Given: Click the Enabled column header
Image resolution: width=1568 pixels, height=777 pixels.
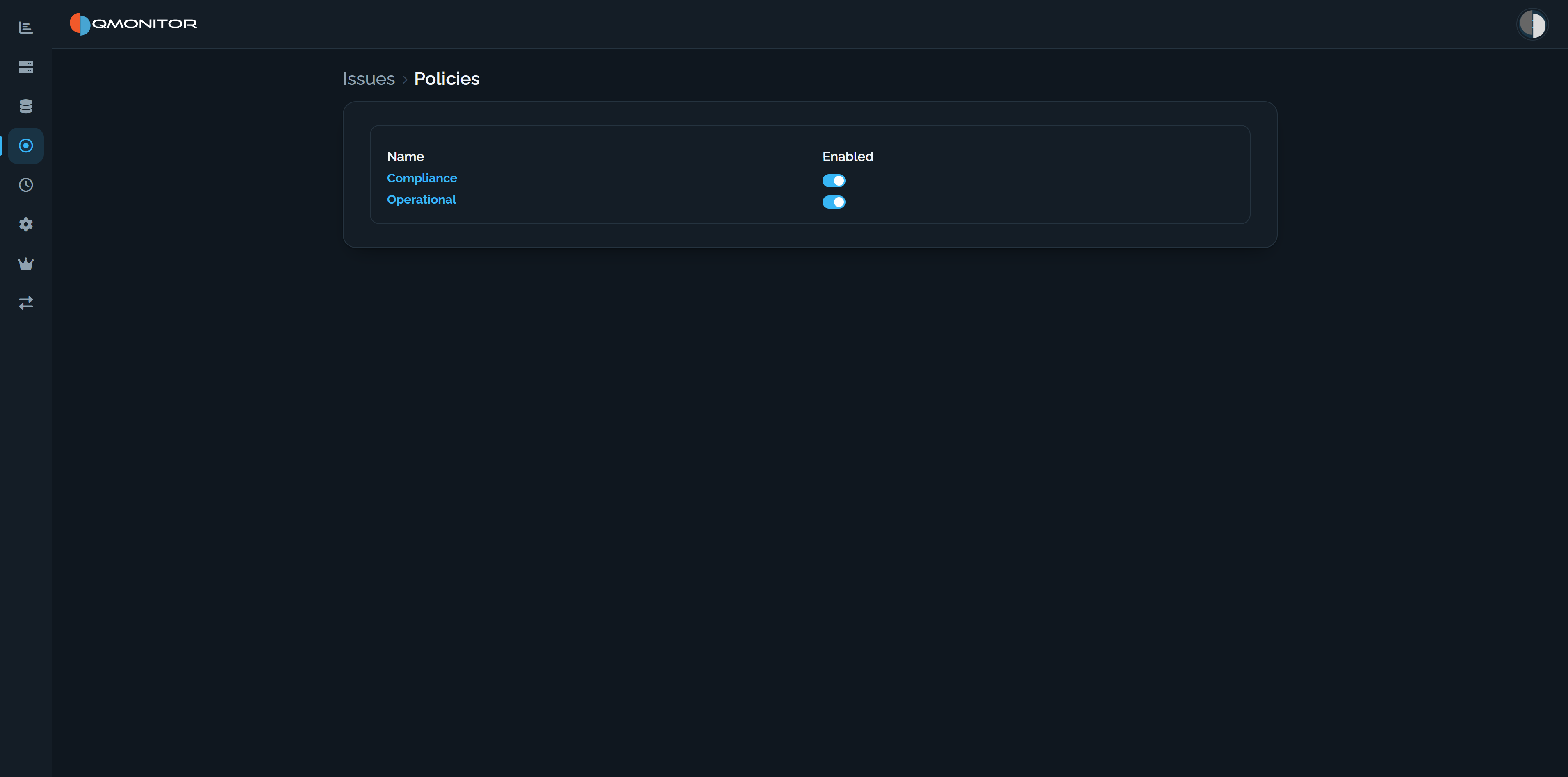Looking at the screenshot, I should click(848, 157).
